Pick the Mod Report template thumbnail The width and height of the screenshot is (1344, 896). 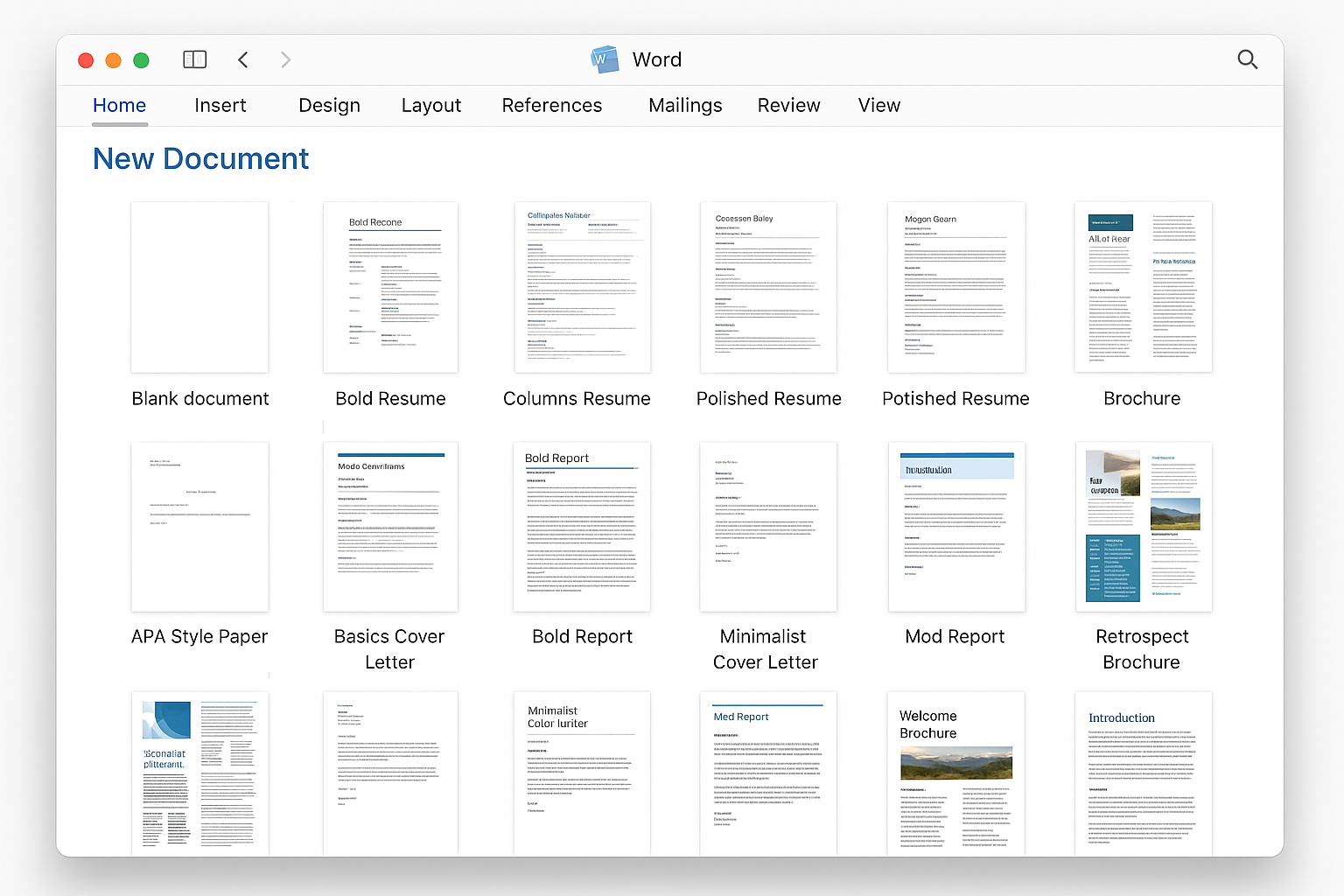tap(956, 527)
